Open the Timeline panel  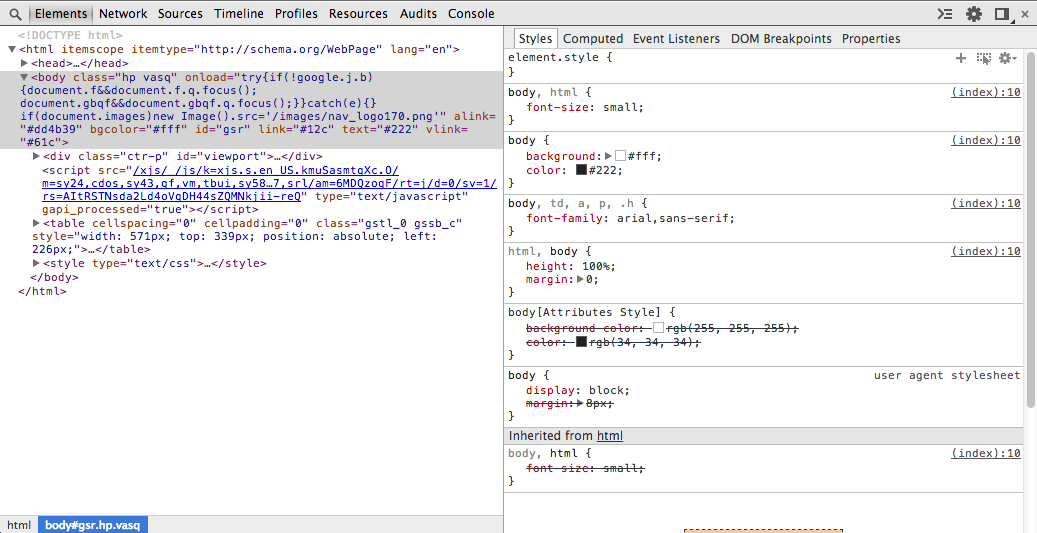coord(239,13)
